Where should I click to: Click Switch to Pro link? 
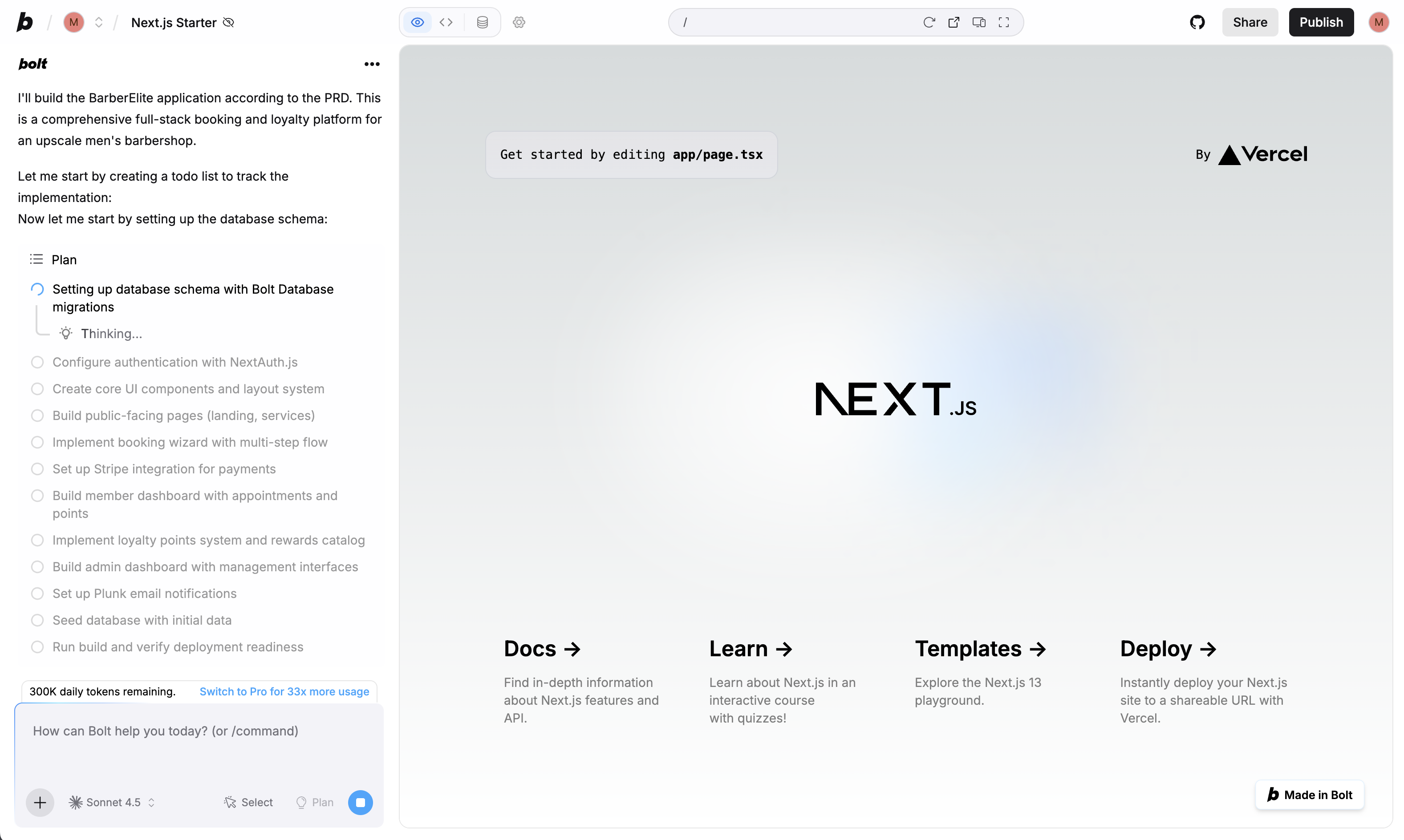[x=284, y=691]
